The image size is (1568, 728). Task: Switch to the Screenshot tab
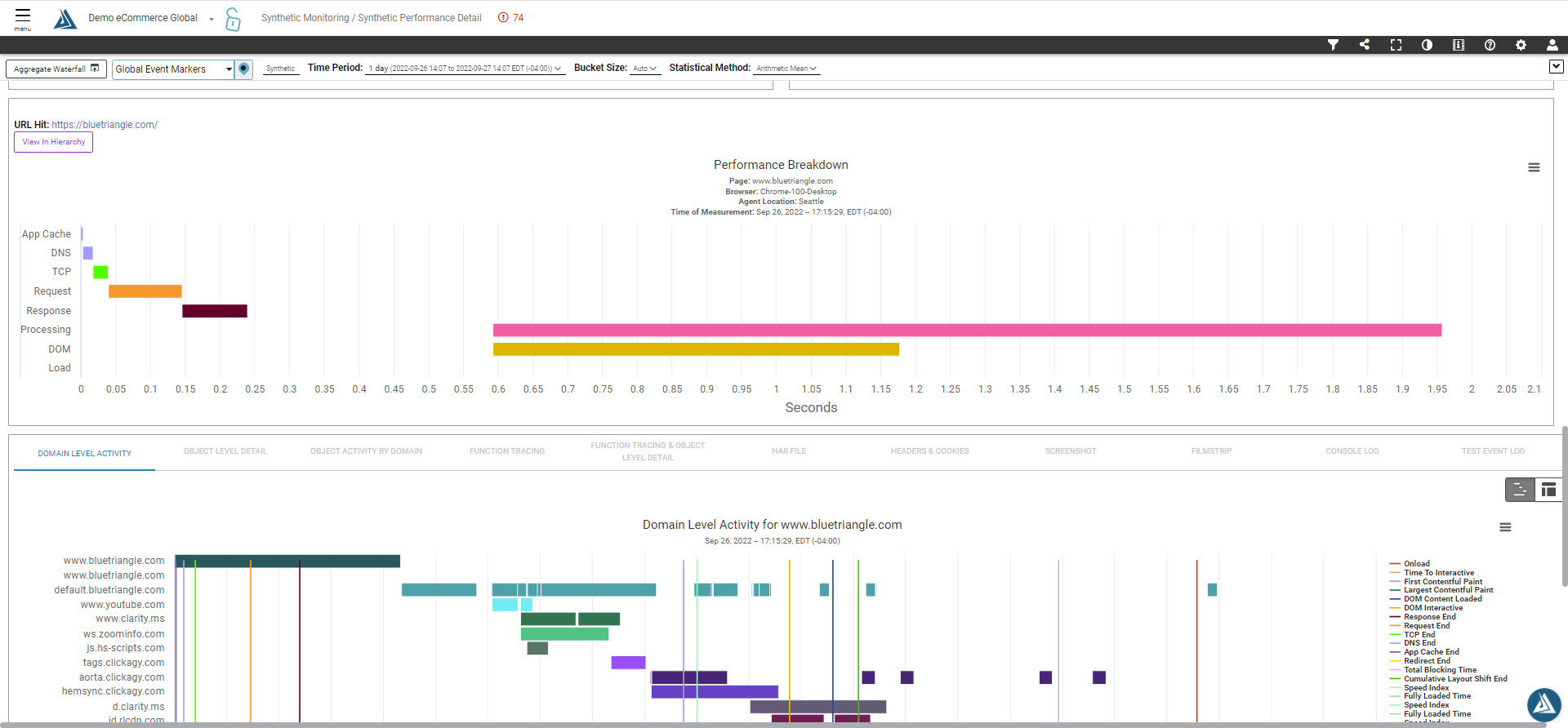(1071, 451)
